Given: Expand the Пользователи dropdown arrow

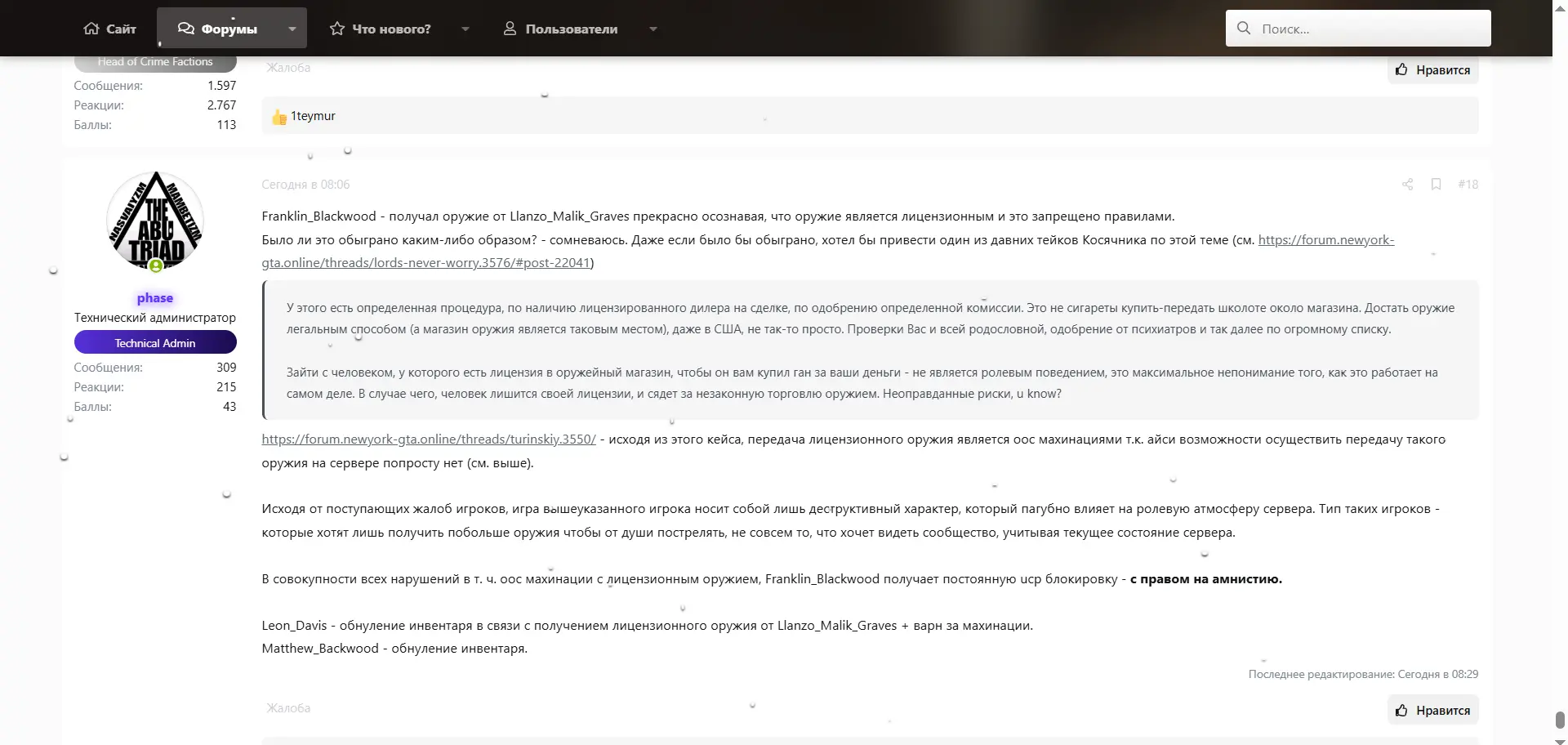Looking at the screenshot, I should 653,29.
